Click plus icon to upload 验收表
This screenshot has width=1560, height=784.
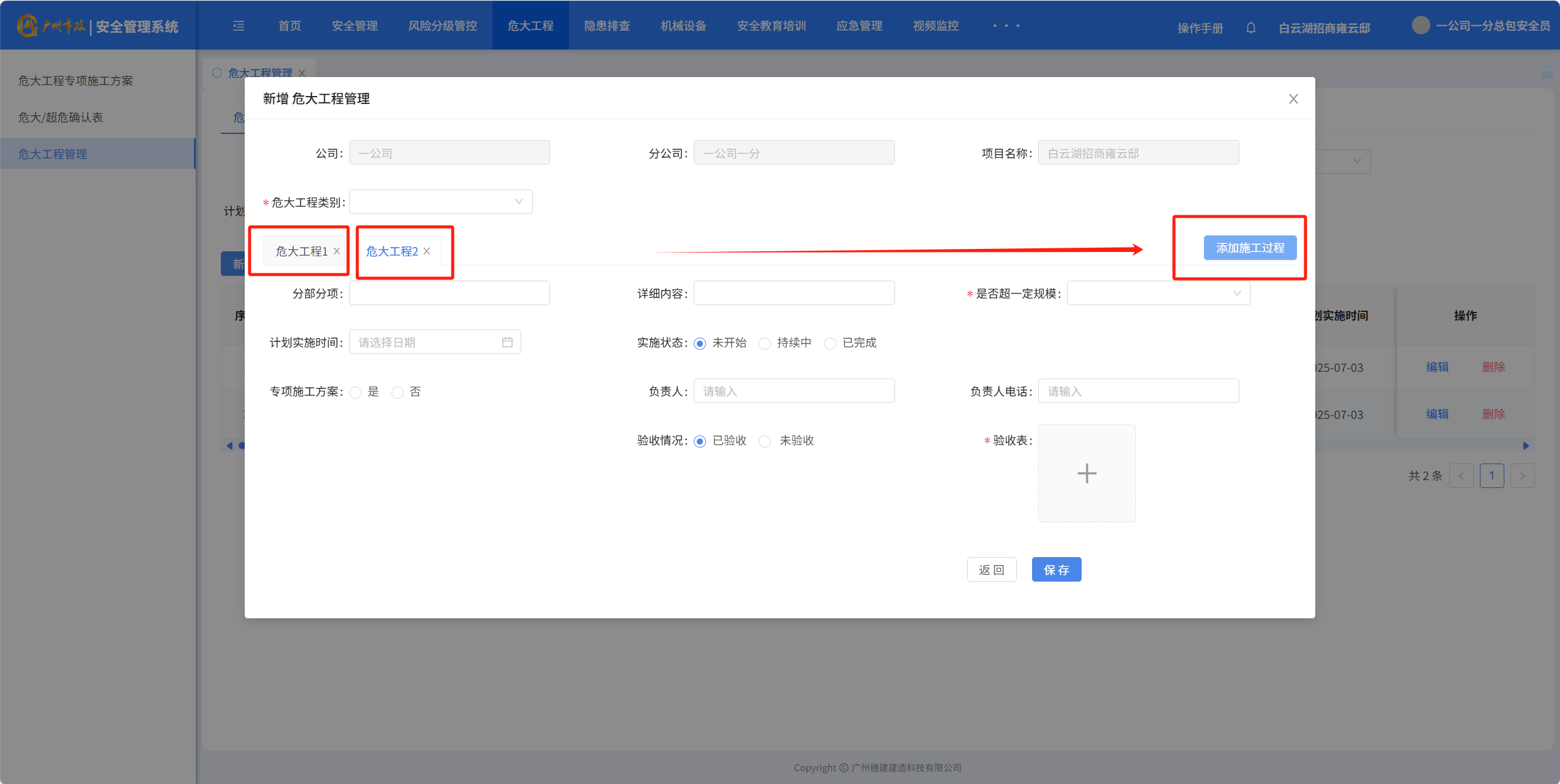(x=1086, y=473)
